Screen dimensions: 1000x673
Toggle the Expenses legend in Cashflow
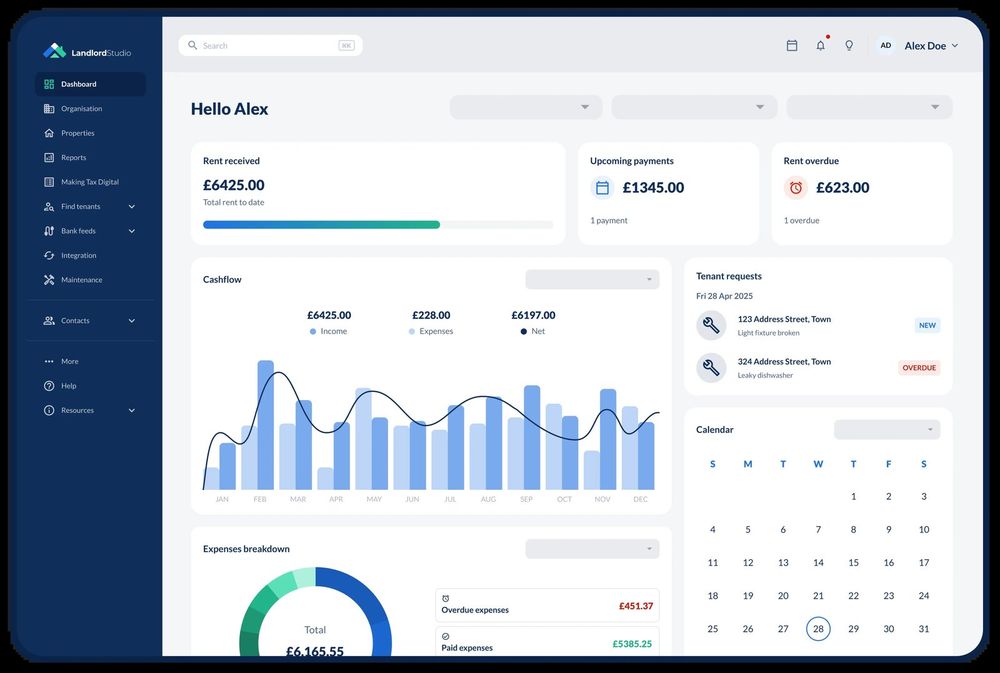click(431, 331)
